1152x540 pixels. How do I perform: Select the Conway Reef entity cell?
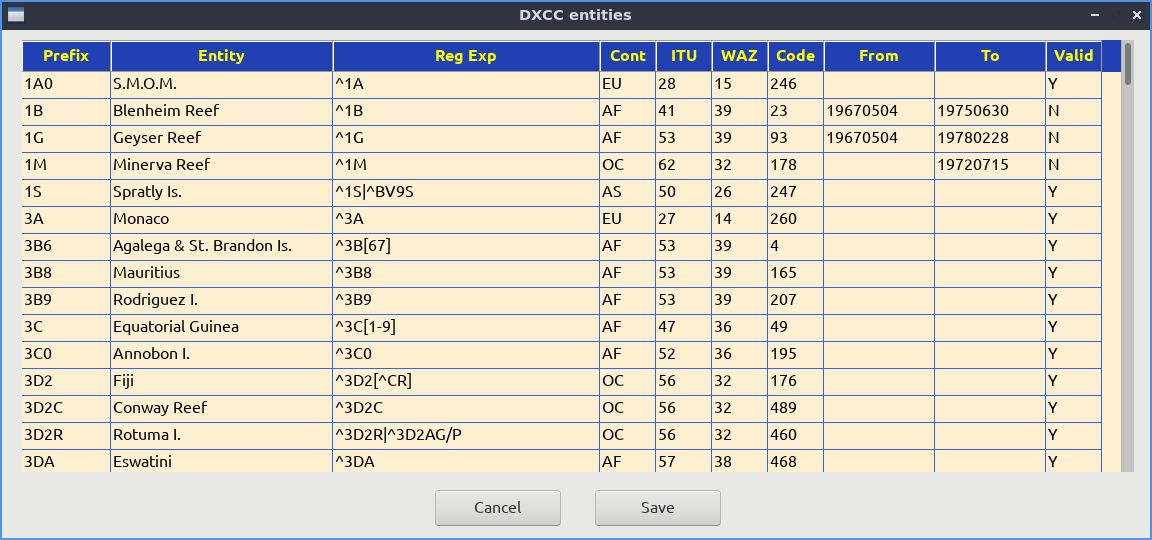click(221, 408)
